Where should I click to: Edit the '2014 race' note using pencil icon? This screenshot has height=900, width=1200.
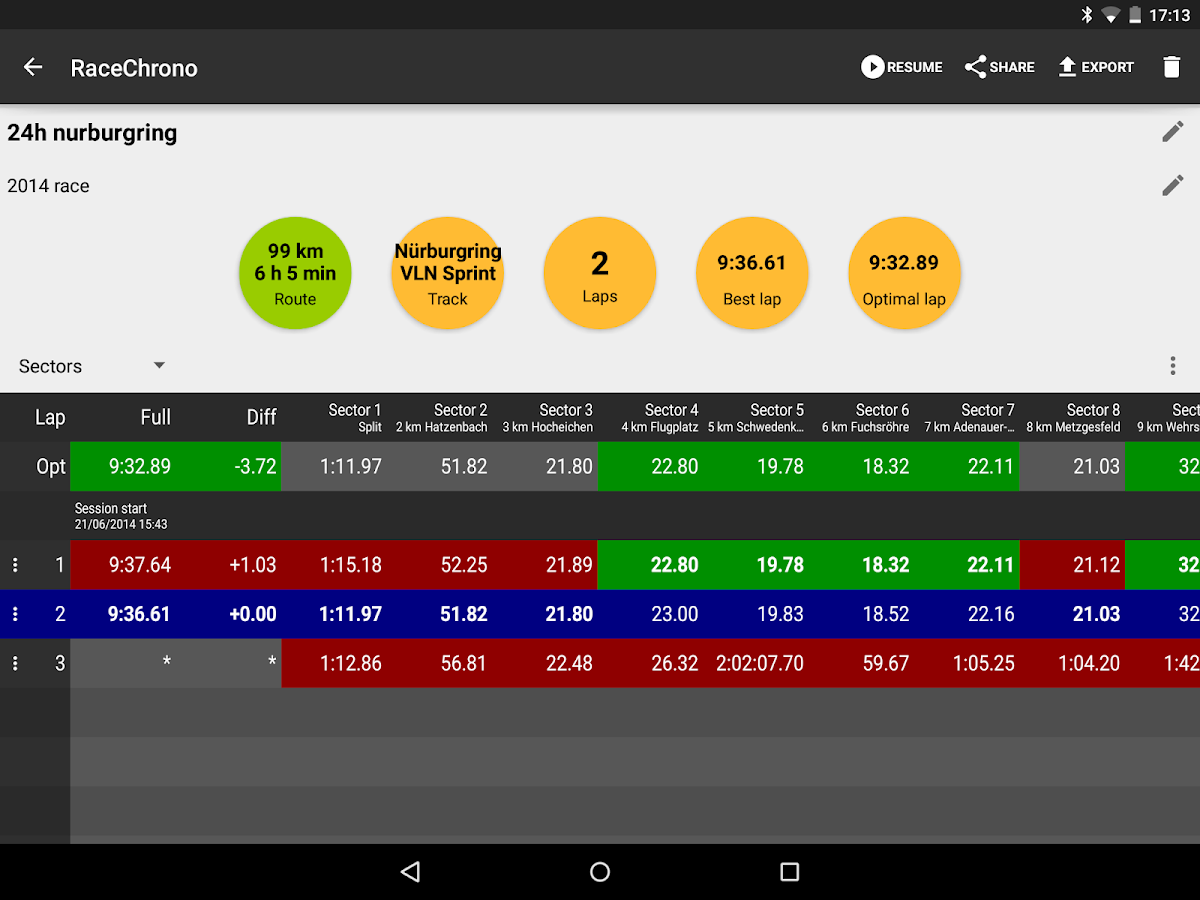(x=1172, y=184)
